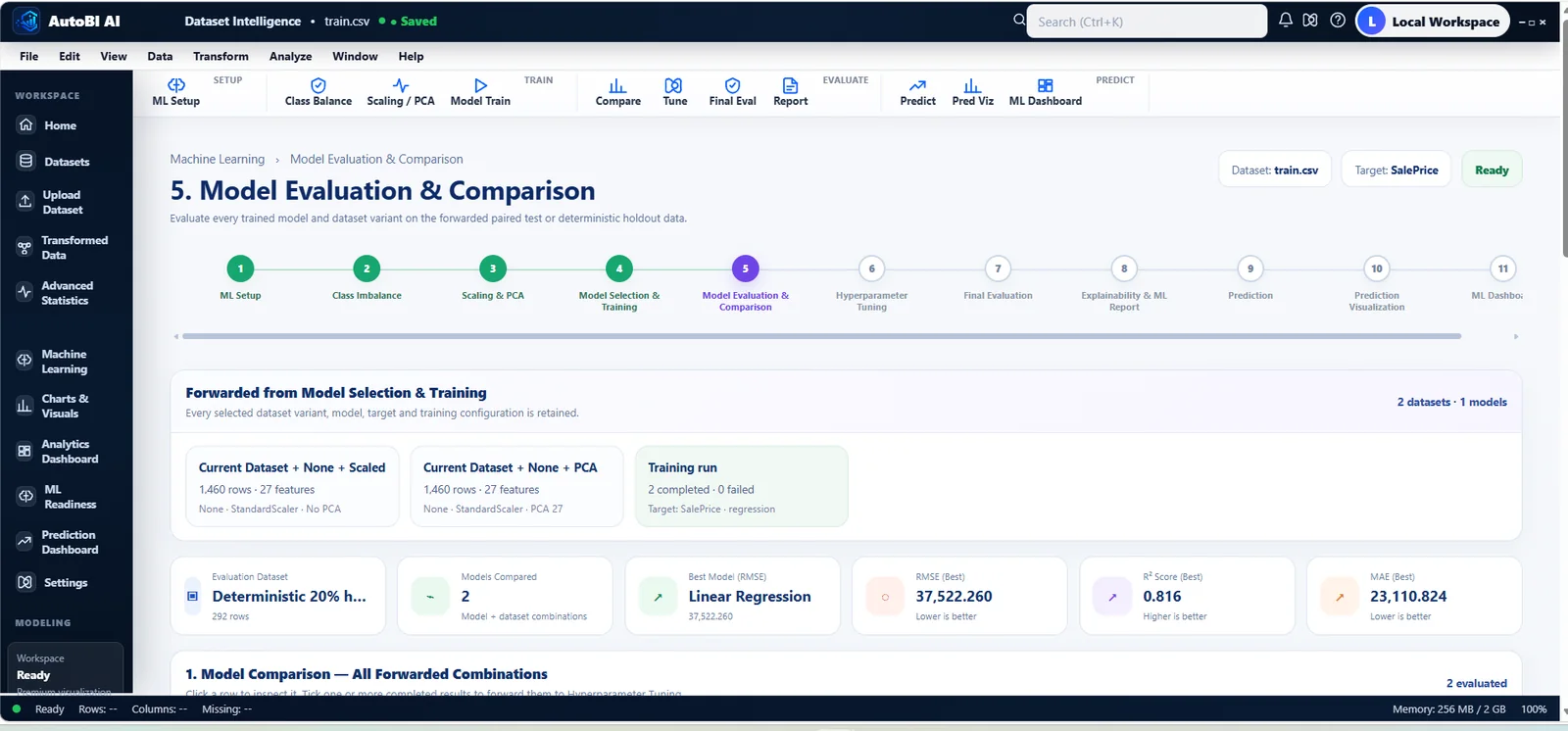
Task: Click the search magnifier icon
Action: pos(1019,20)
